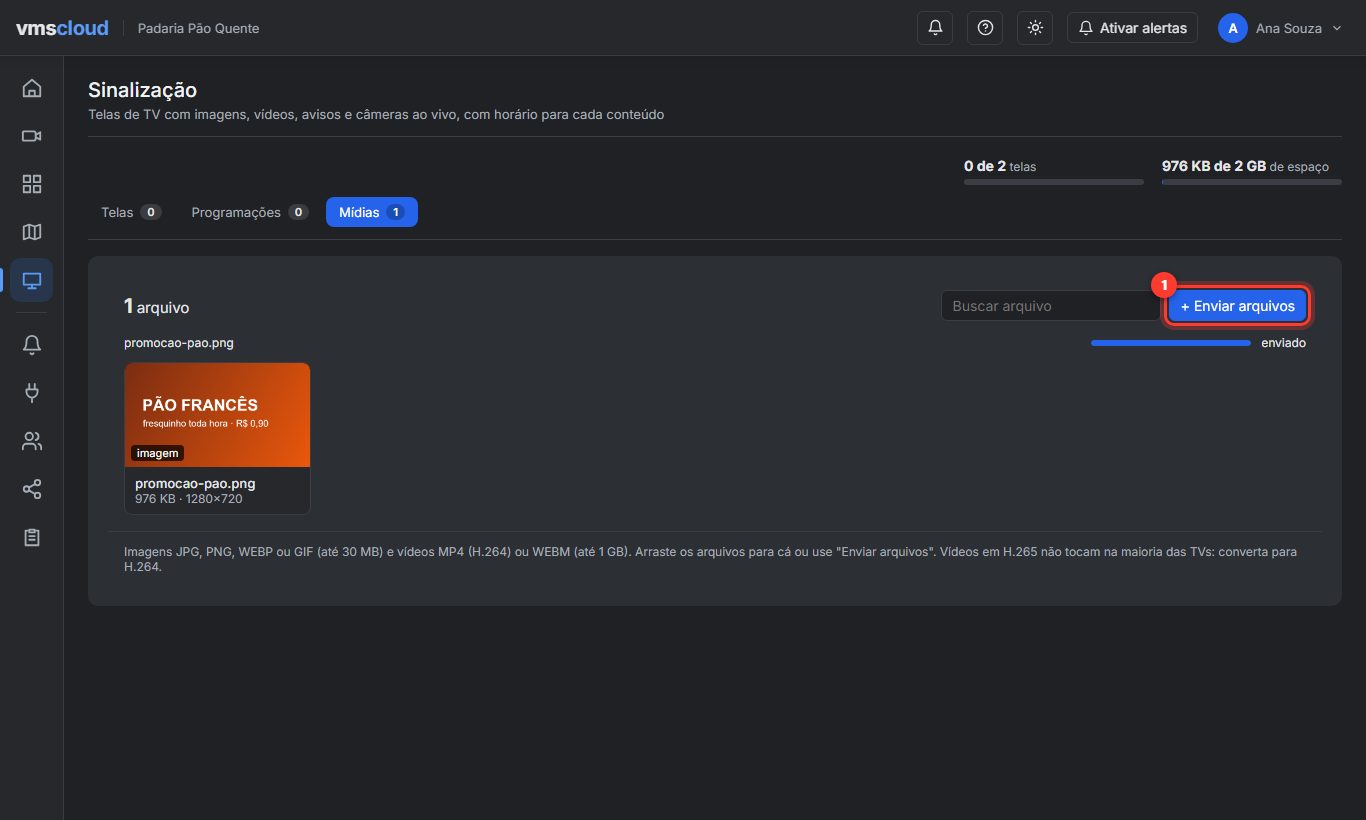The height and width of the screenshot is (820, 1366).
Task: Click the Enviar arquivos button
Action: click(x=1238, y=306)
